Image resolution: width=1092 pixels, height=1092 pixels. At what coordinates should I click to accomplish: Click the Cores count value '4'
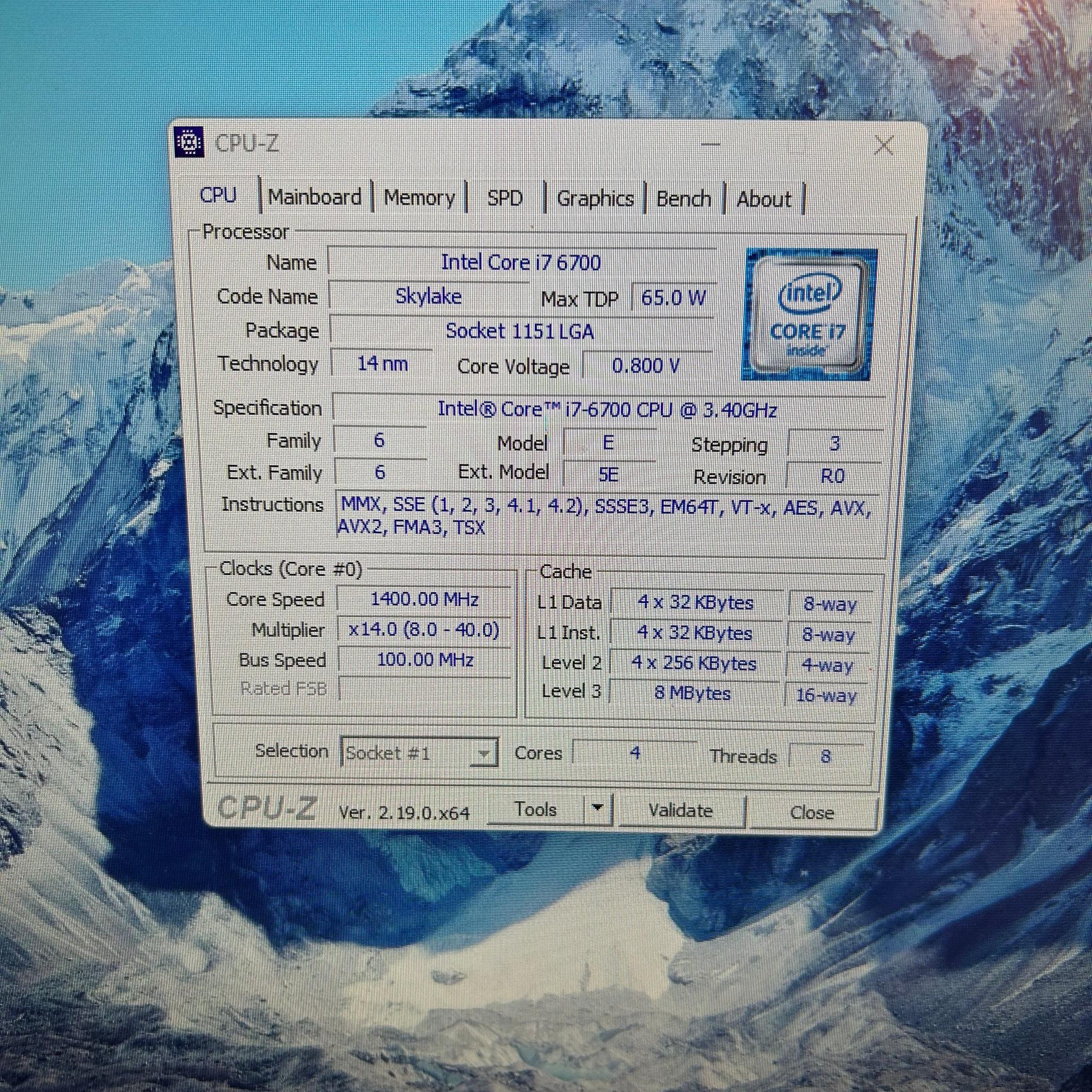(x=635, y=753)
